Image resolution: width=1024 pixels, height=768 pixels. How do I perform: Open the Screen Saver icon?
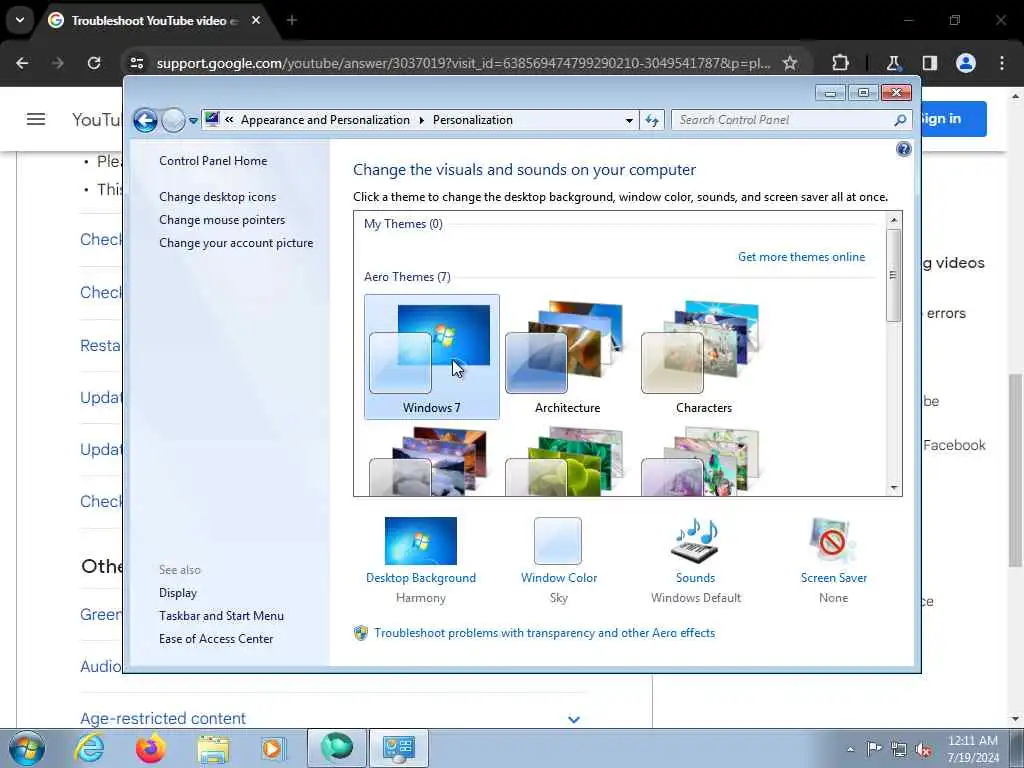[x=832, y=541]
